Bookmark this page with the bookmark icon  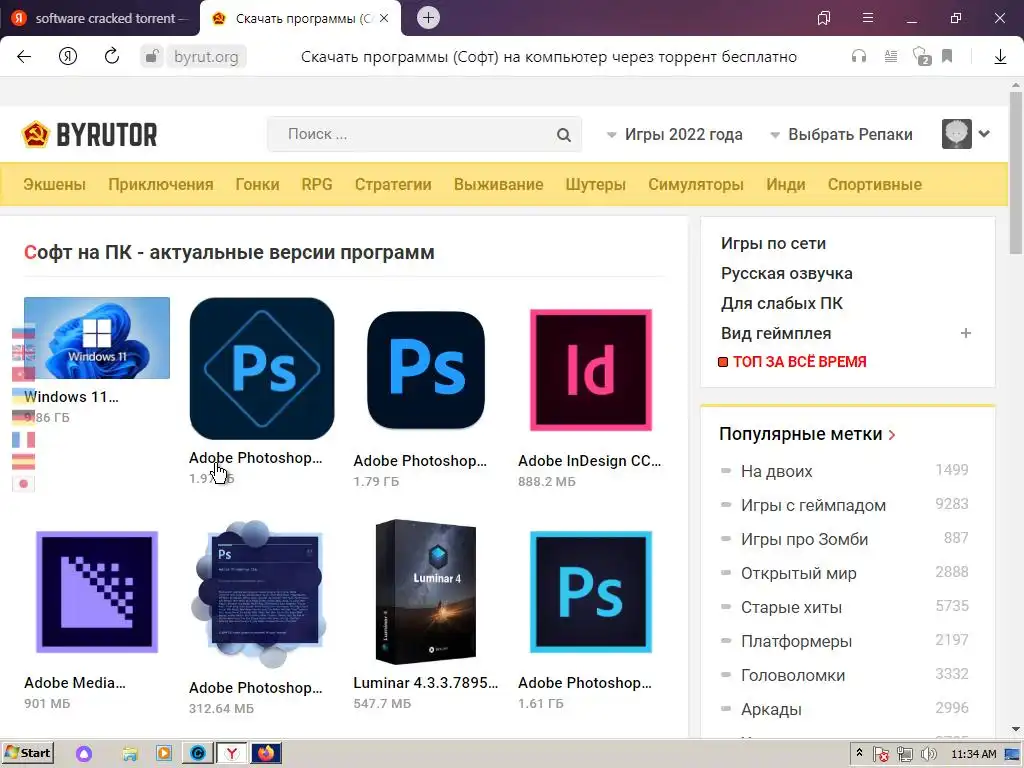(947, 57)
